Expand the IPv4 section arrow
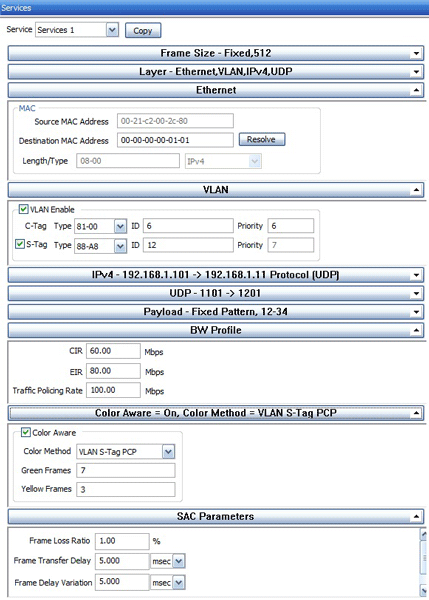The height and width of the screenshot is (600, 429). click(416, 275)
